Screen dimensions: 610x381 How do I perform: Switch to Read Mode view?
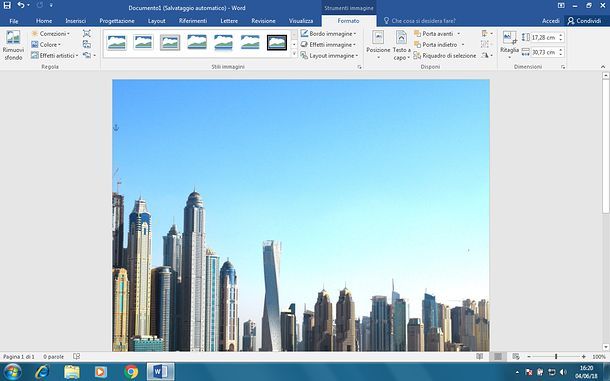480,356
